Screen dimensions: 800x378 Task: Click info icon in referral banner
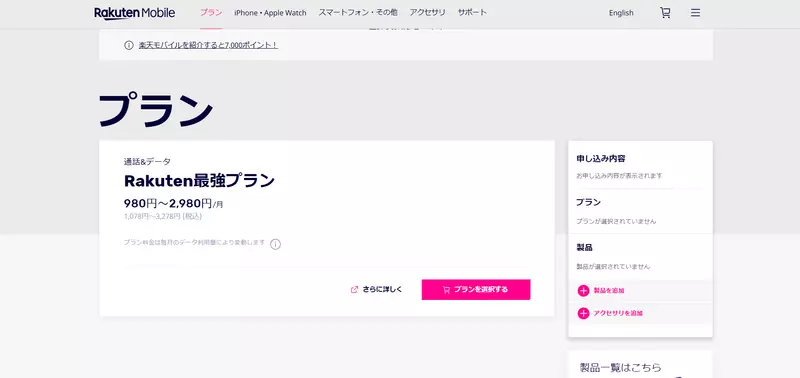point(129,45)
